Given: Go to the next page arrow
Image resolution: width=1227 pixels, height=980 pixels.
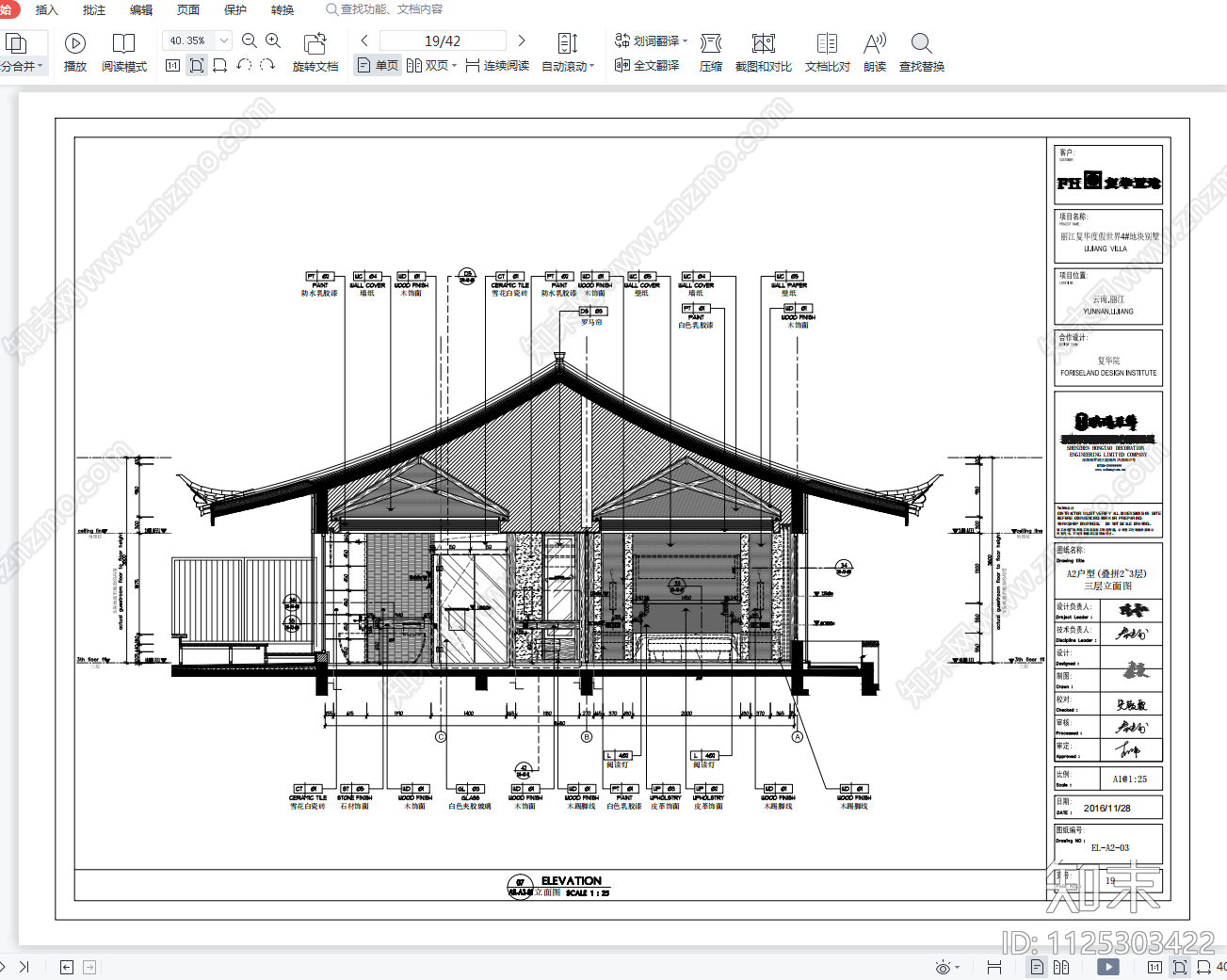Looking at the screenshot, I should [522, 40].
